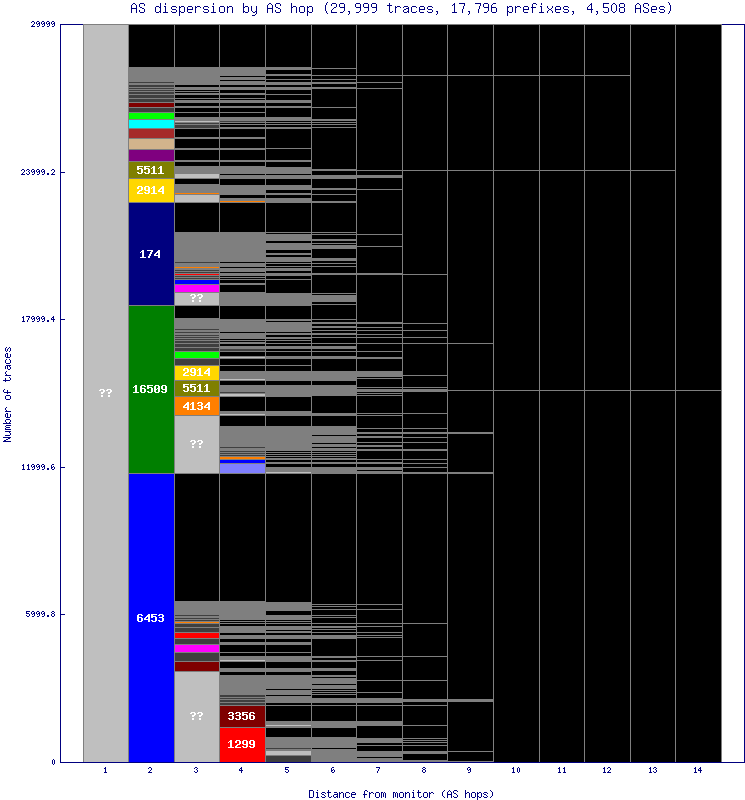Screen dimensions: 745x800
Task: Click the gray ?? block below orange 4134
Action: point(197,444)
